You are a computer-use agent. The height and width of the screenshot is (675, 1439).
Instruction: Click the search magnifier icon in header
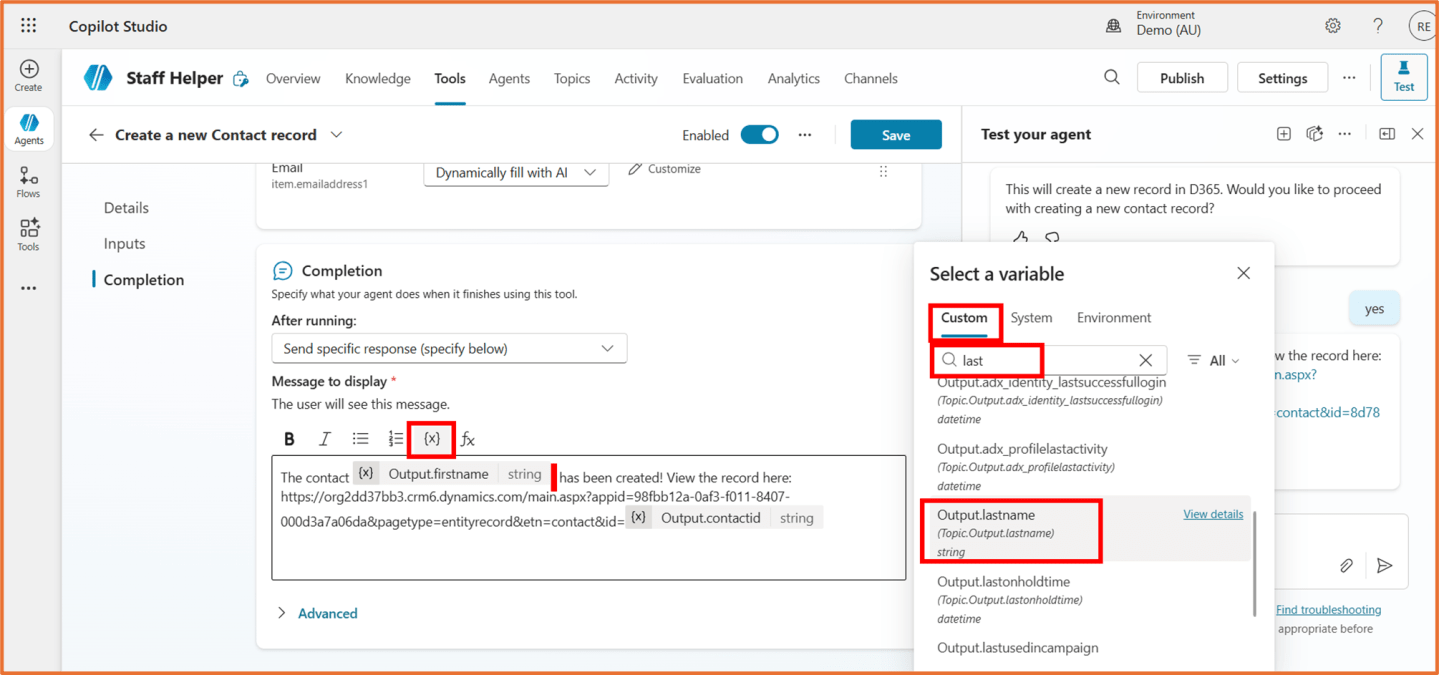pos(1111,78)
